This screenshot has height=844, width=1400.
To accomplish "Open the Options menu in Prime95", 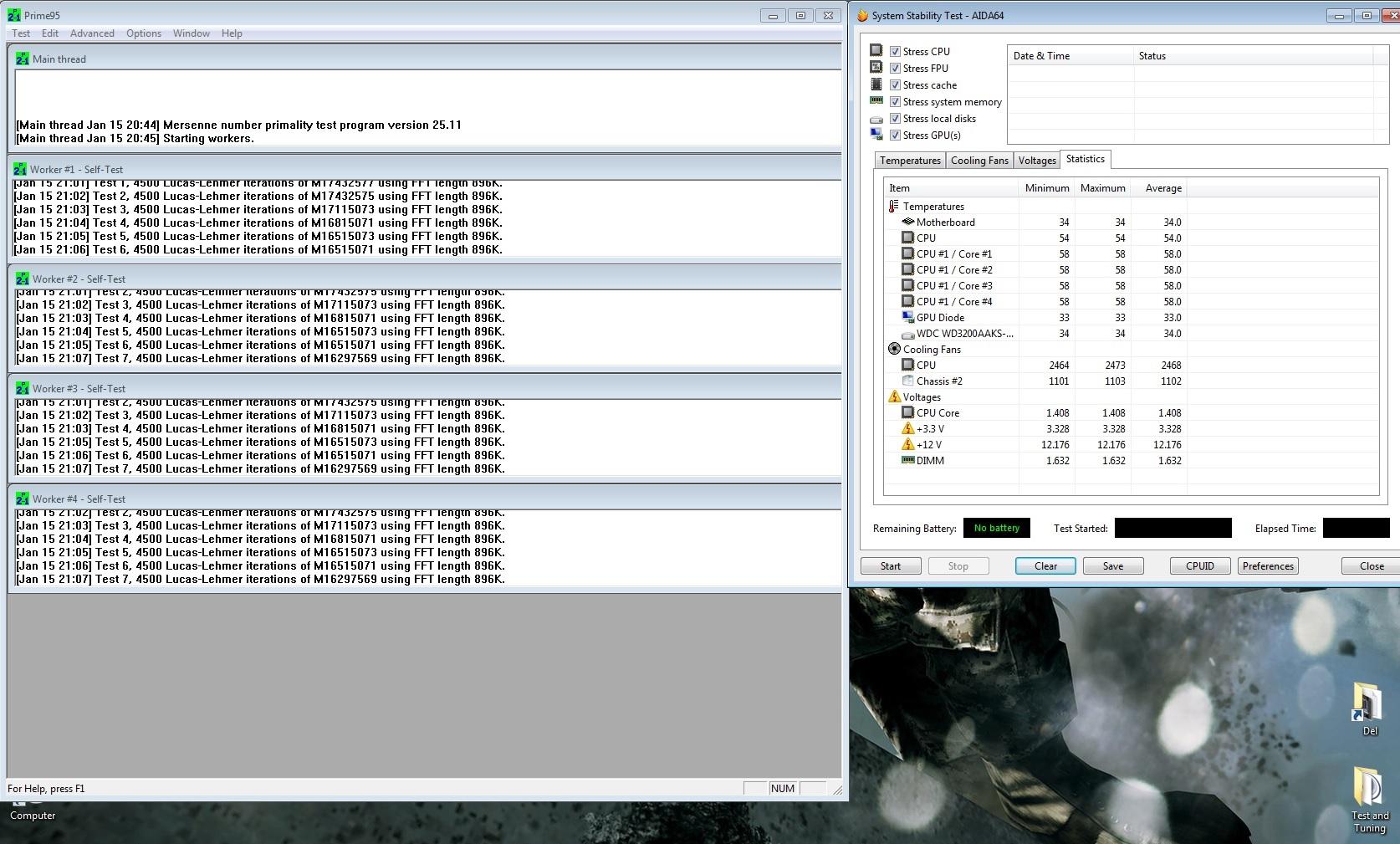I will [144, 33].
